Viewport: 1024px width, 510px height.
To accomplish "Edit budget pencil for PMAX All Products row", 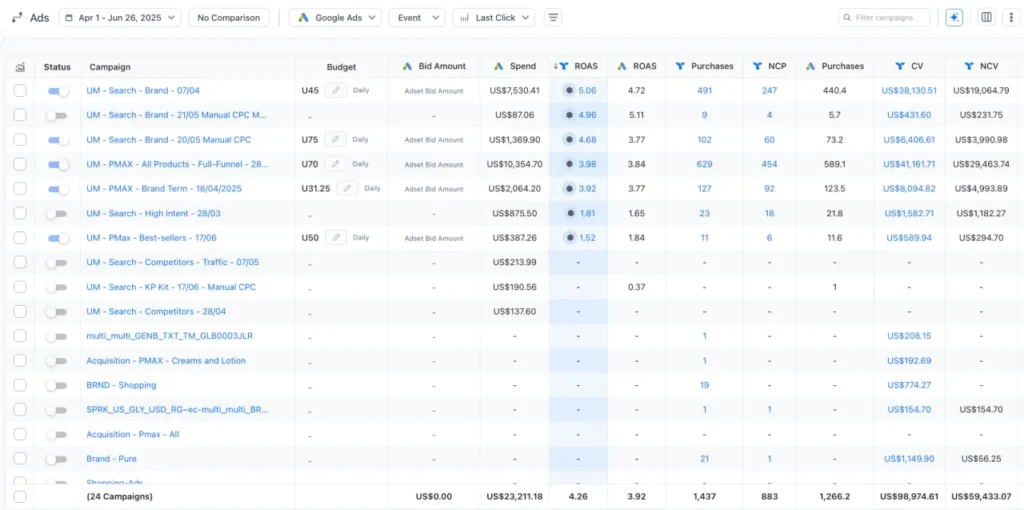I will 336,164.
